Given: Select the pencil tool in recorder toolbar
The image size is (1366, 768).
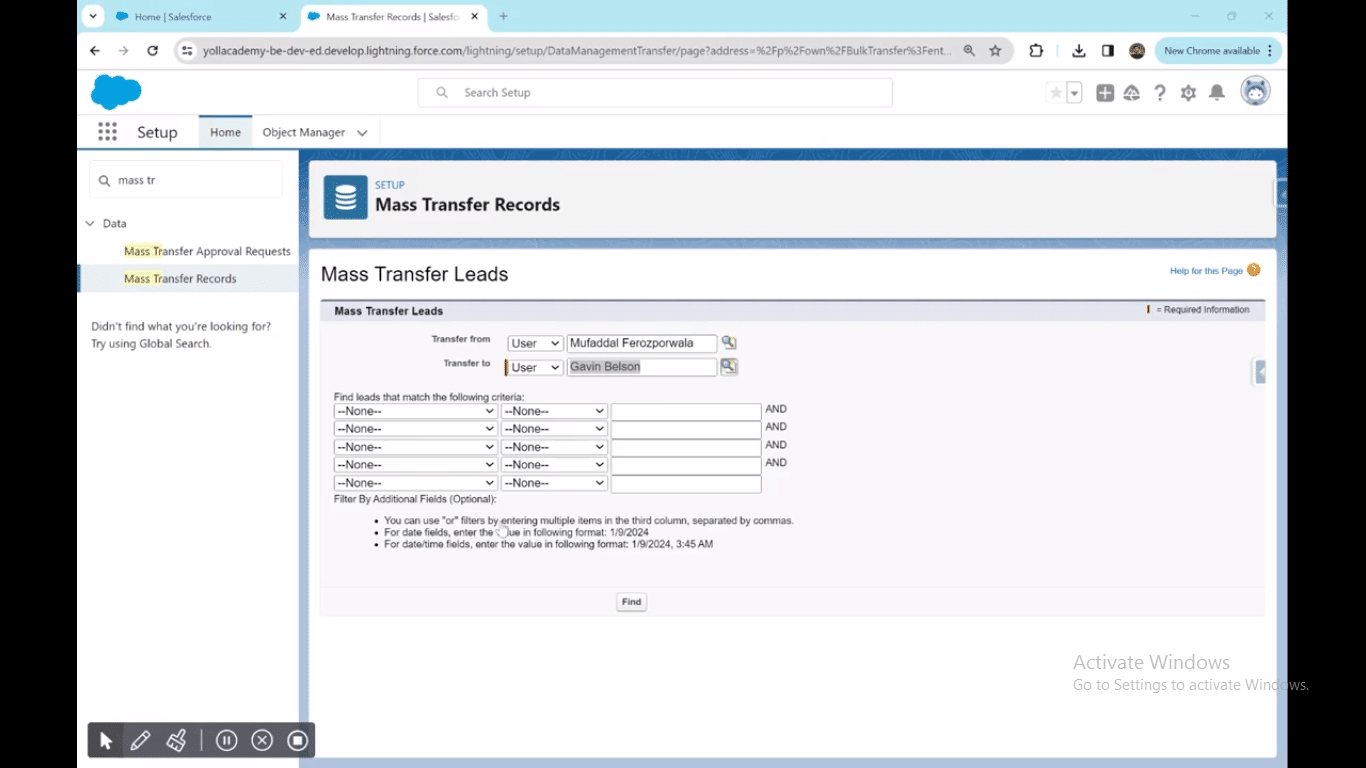Looking at the screenshot, I should coord(140,740).
